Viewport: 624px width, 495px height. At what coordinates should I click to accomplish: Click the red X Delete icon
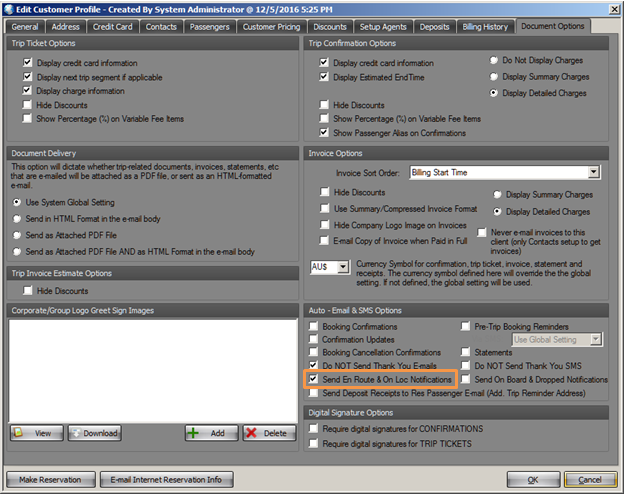pyautogui.click(x=251, y=433)
